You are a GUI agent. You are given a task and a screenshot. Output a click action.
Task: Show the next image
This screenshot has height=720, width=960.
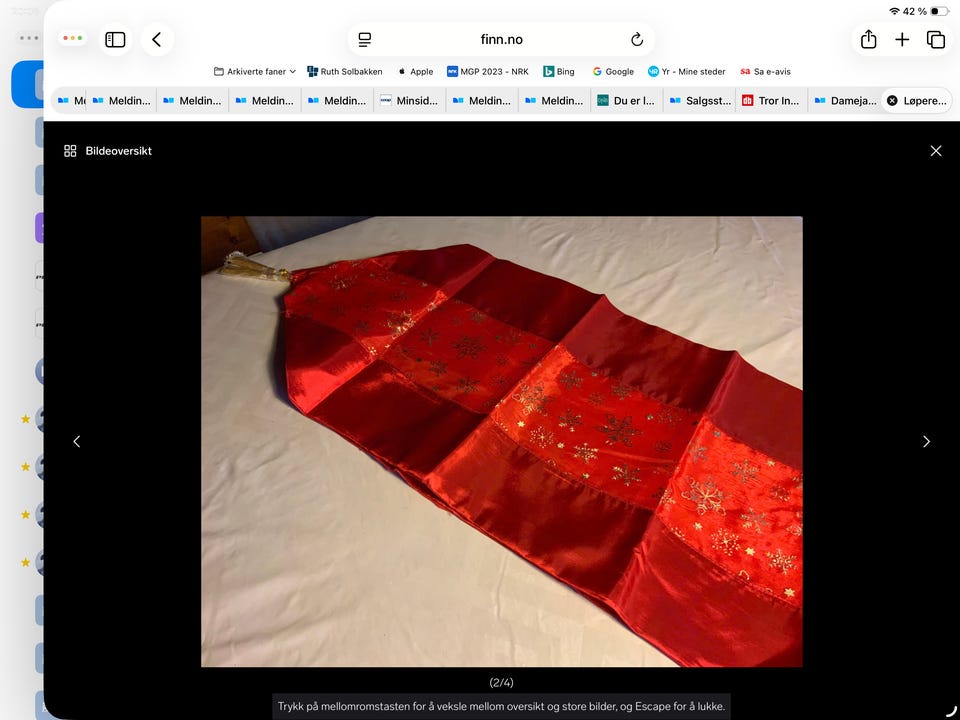926,441
